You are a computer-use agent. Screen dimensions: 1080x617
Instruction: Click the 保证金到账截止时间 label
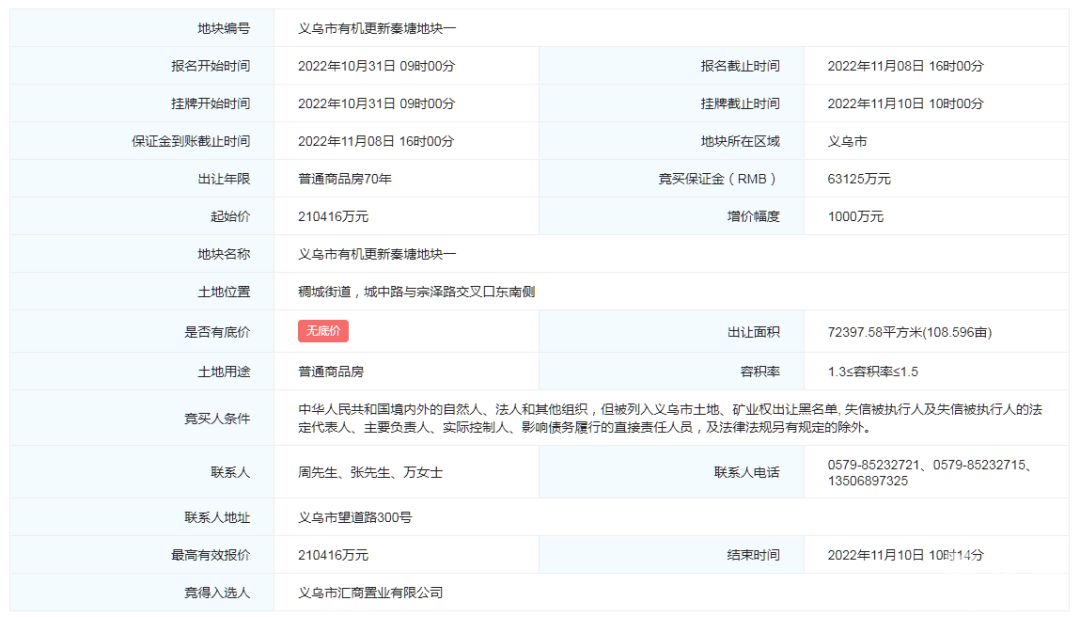point(190,142)
